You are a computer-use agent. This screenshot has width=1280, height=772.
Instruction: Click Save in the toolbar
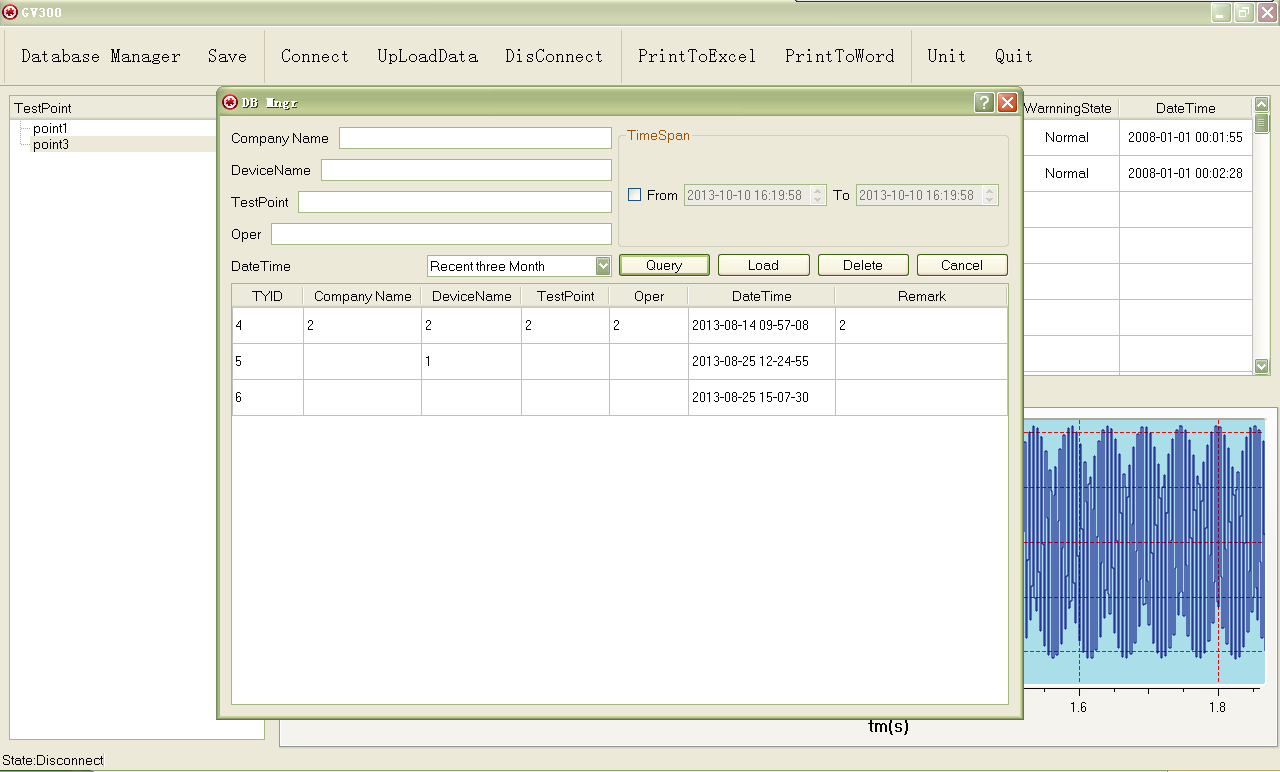[x=227, y=57]
